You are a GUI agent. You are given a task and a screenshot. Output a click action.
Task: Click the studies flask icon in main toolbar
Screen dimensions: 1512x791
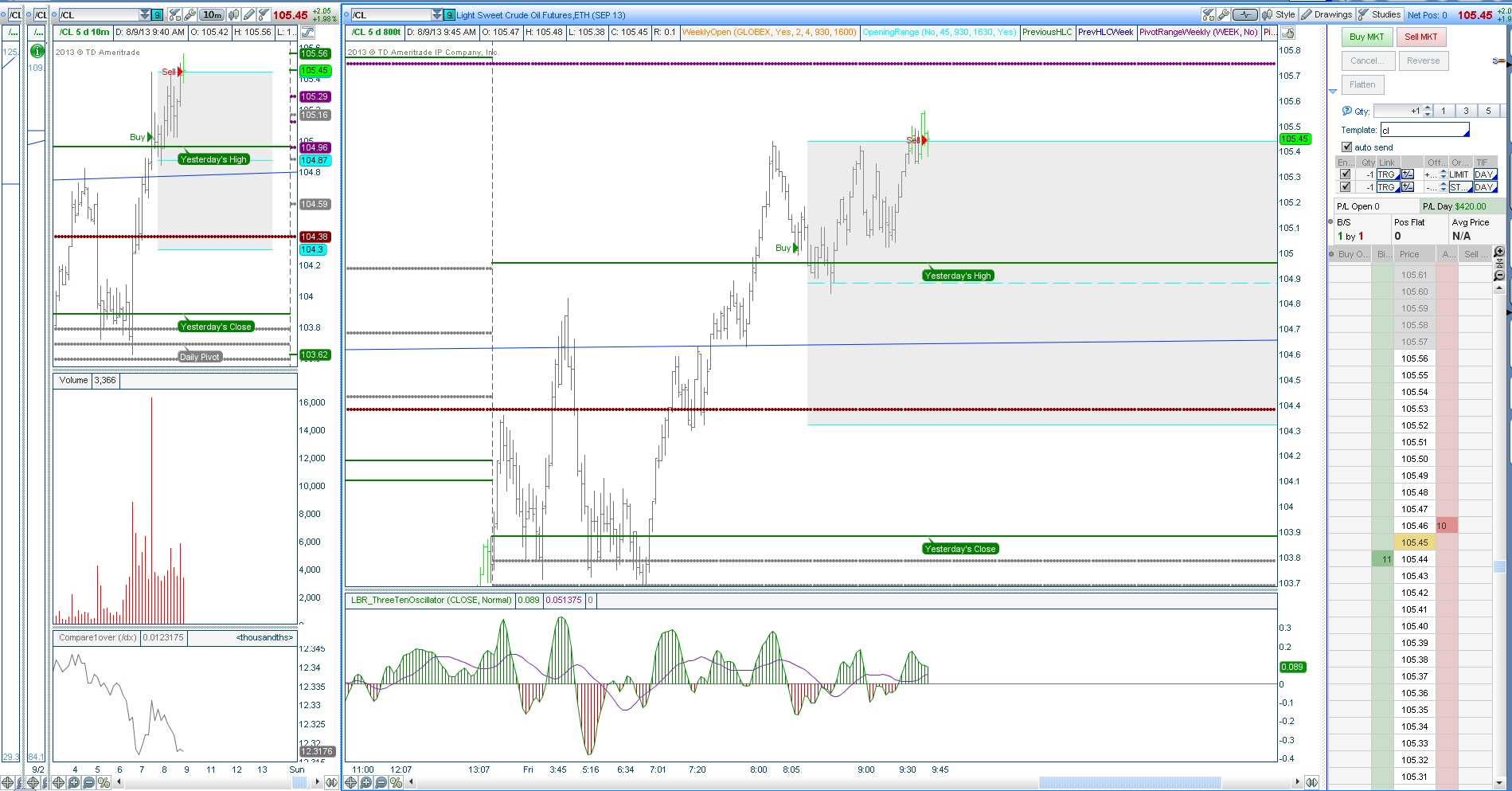tap(1209, 15)
